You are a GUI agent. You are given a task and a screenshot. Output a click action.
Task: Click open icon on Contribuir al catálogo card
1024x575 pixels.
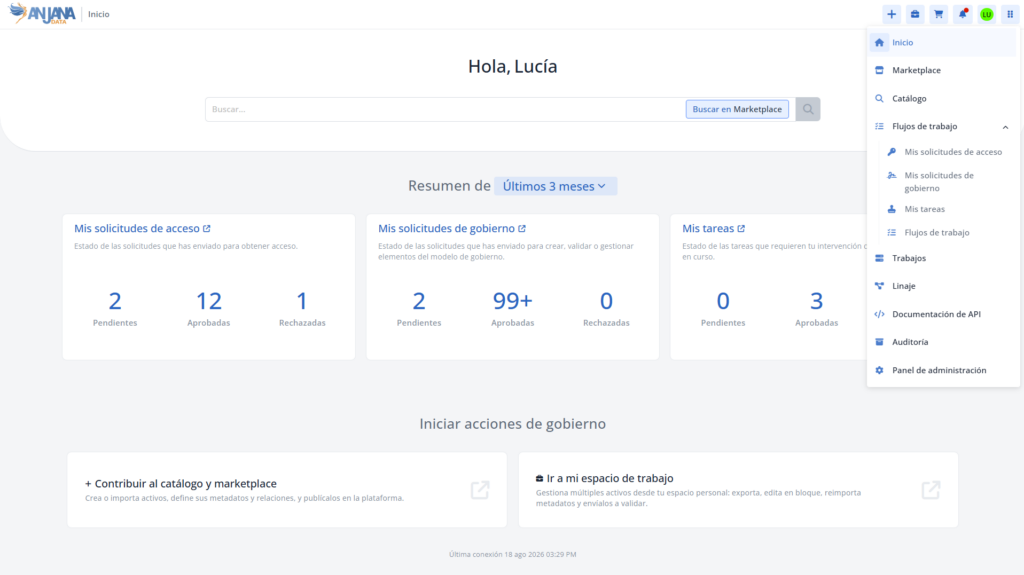point(480,490)
